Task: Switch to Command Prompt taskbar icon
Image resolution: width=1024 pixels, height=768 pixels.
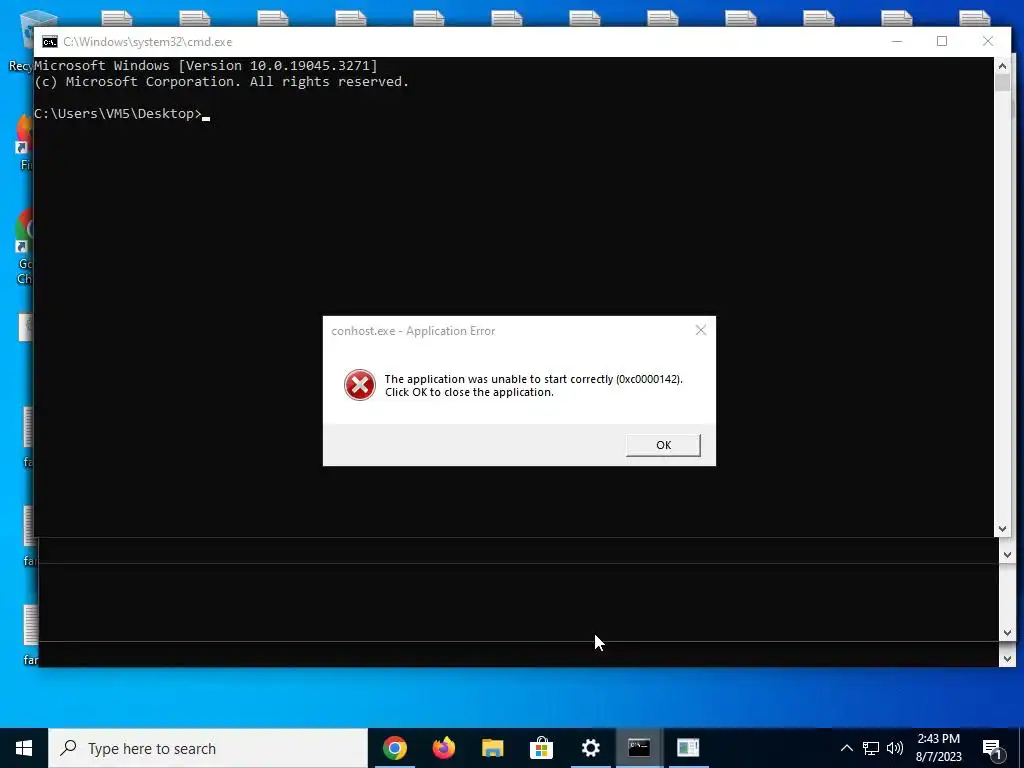Action: [x=639, y=748]
